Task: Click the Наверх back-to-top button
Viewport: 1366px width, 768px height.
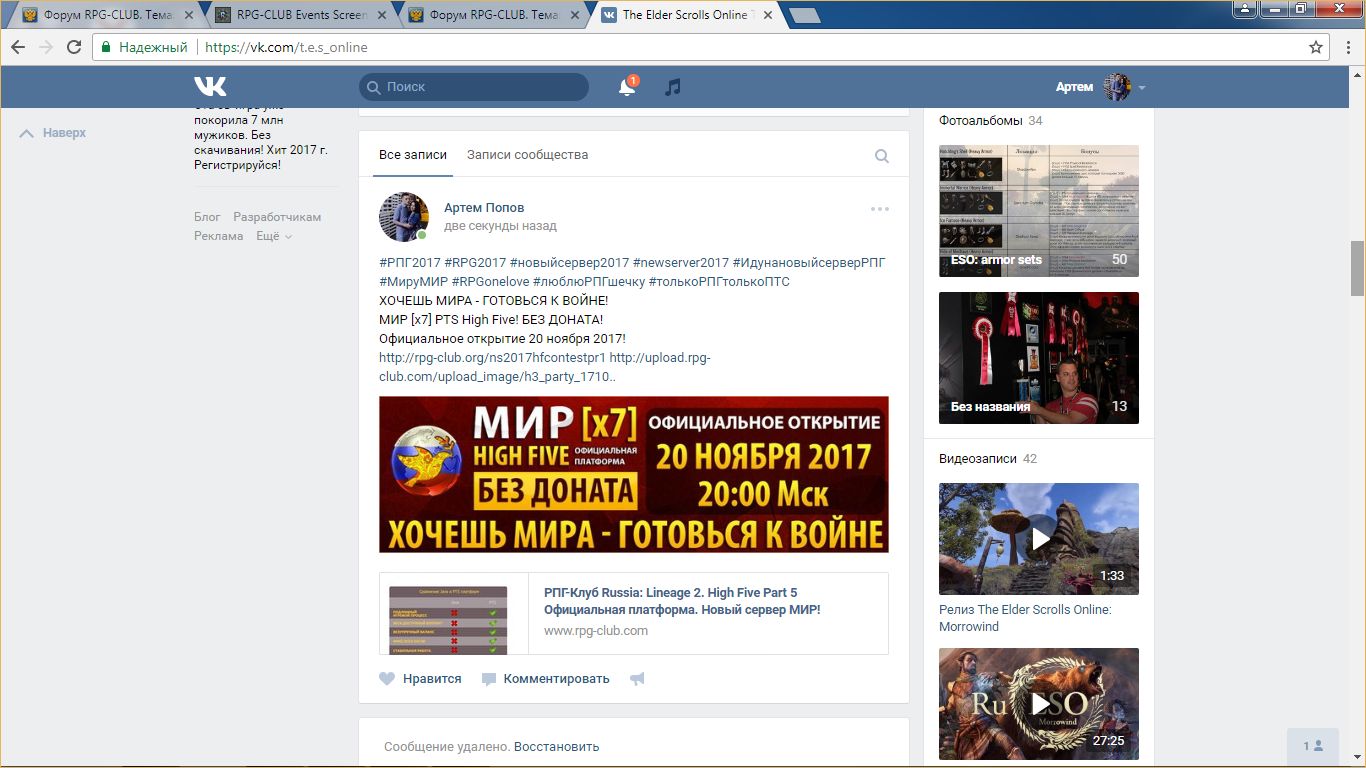Action: coord(53,133)
